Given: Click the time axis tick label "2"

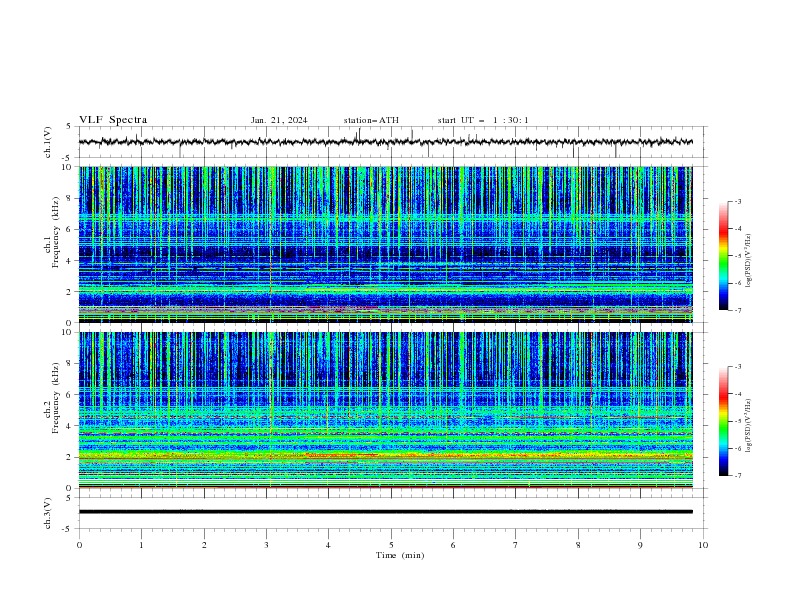Looking at the screenshot, I should click(x=204, y=545).
